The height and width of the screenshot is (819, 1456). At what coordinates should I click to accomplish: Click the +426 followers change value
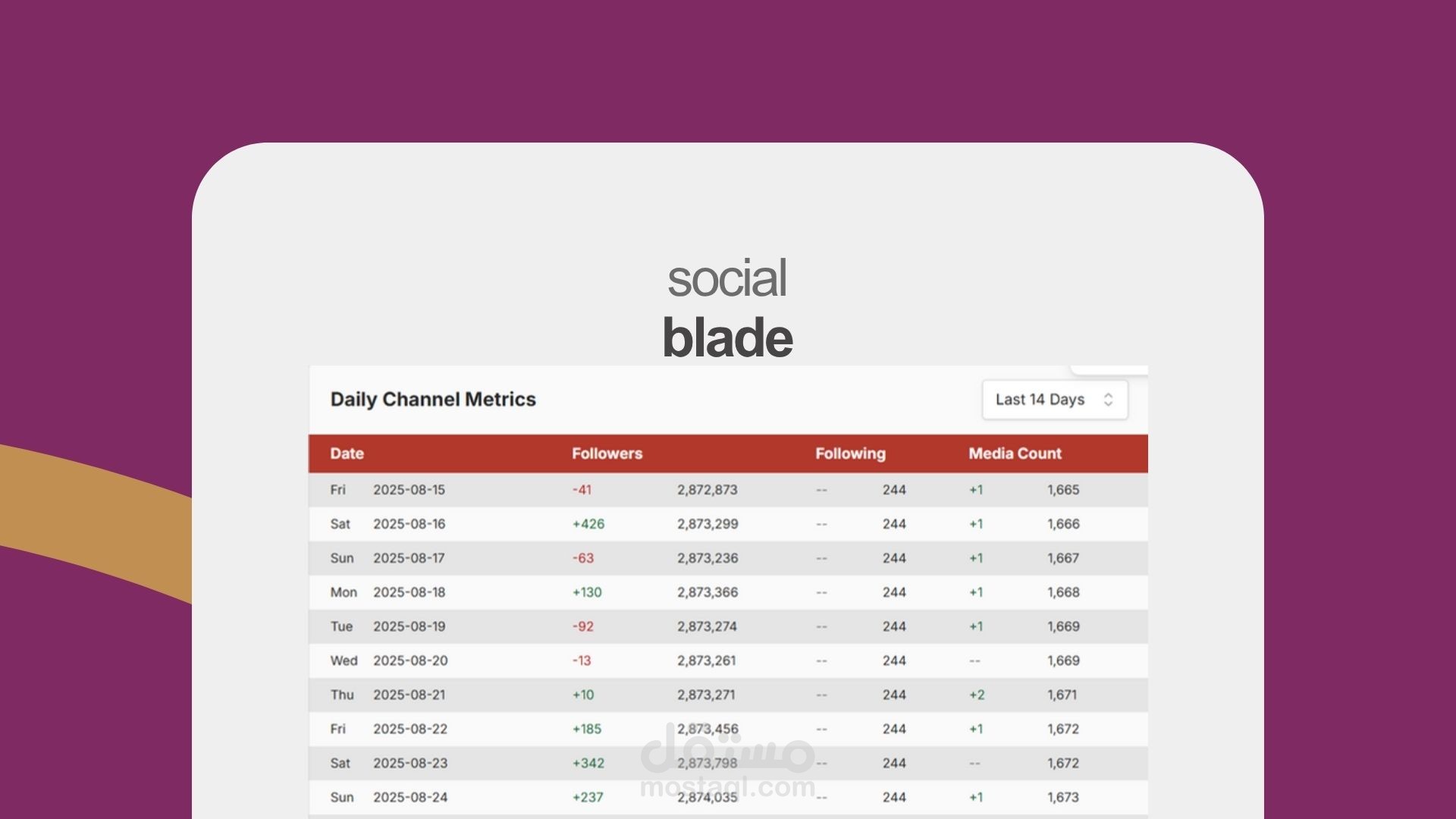pyautogui.click(x=588, y=524)
